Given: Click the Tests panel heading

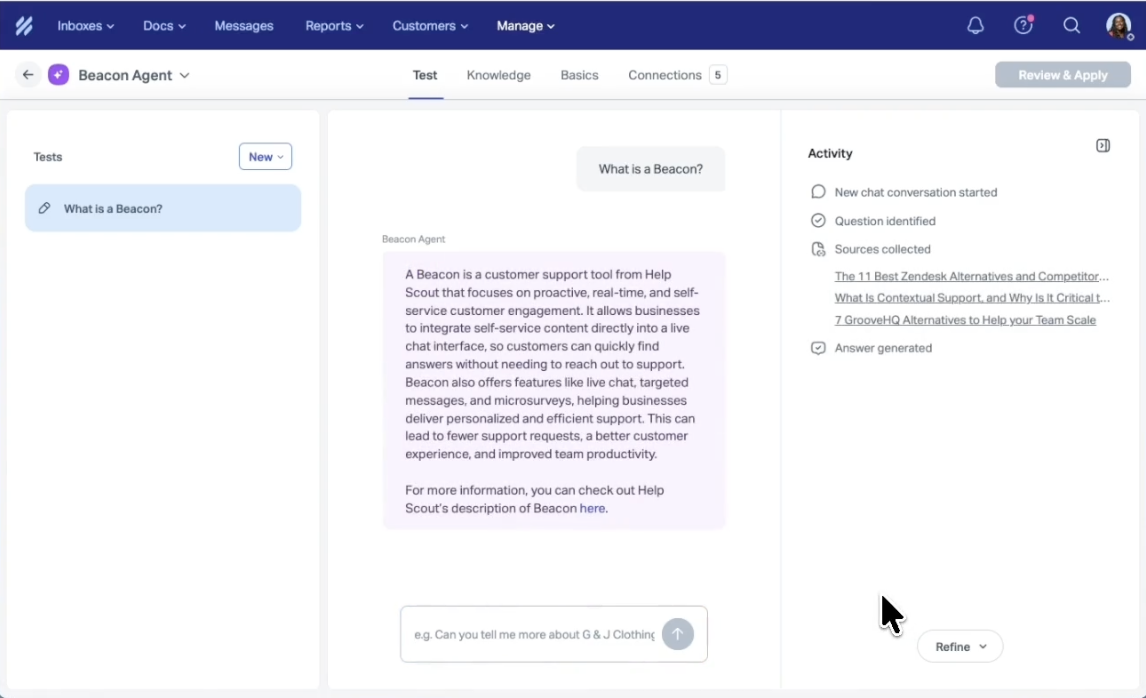Looking at the screenshot, I should coord(48,156).
